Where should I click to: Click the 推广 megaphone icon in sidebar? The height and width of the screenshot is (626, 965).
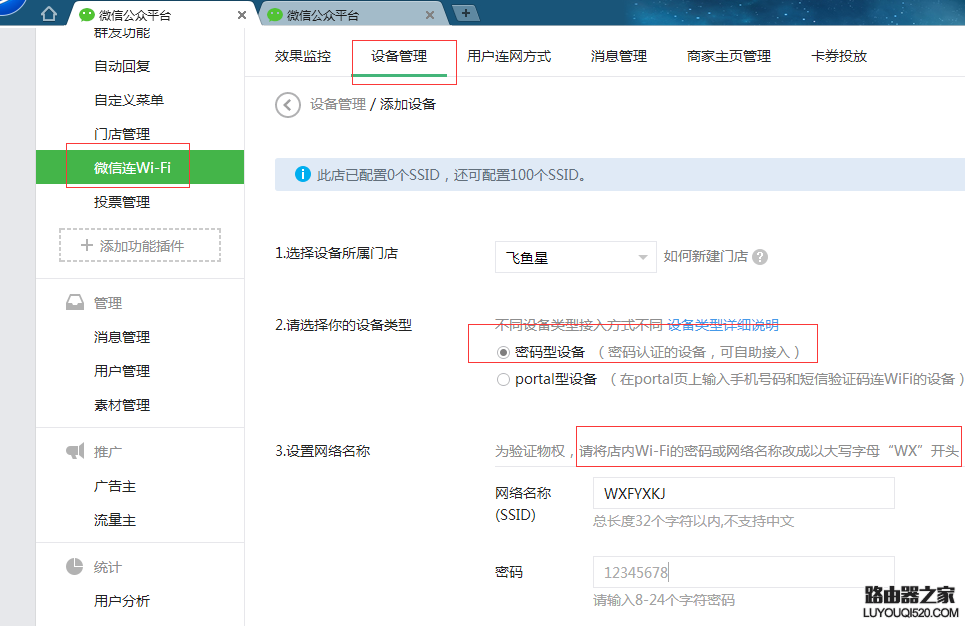(x=74, y=451)
